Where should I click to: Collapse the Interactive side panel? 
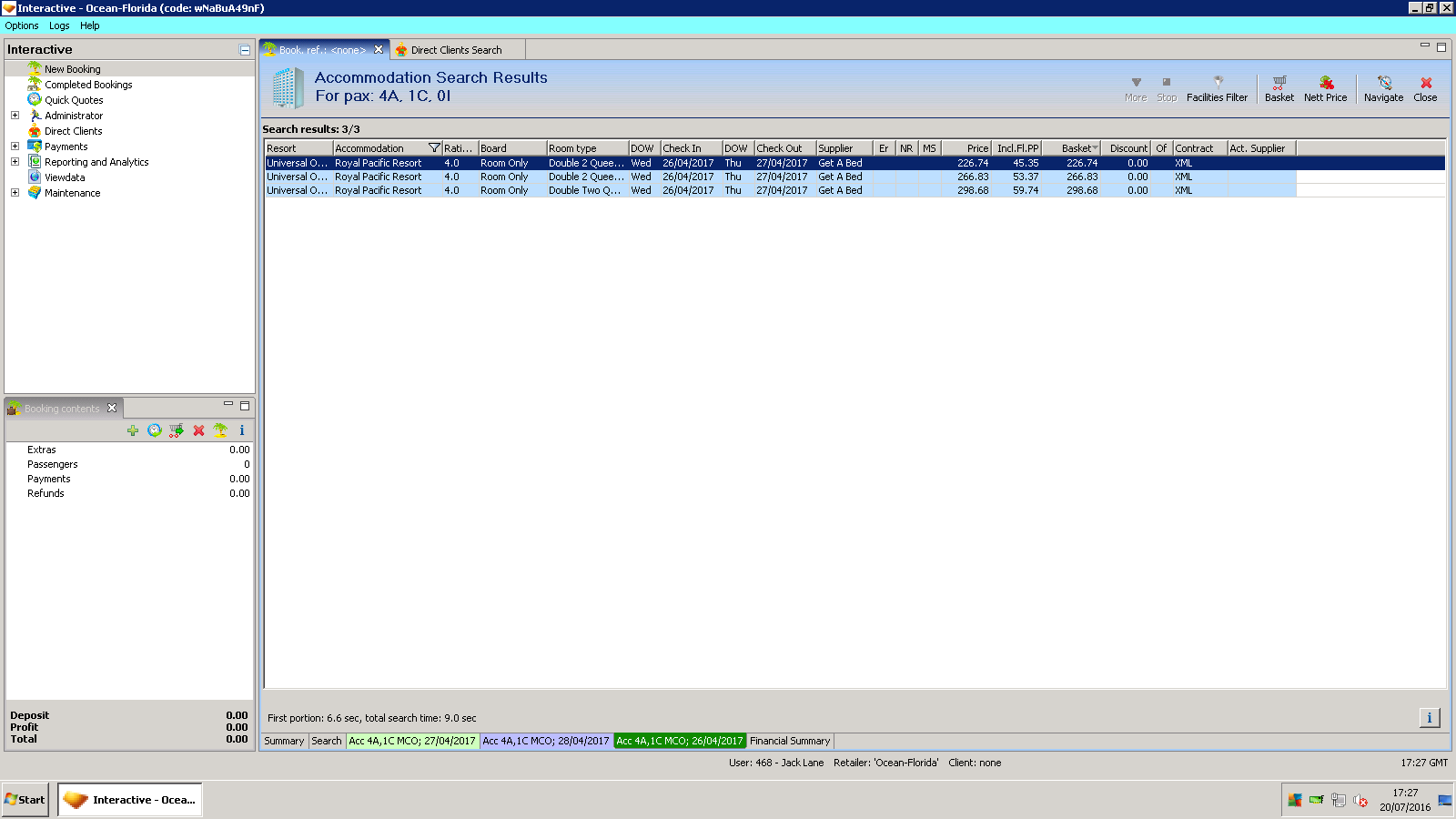click(x=245, y=50)
